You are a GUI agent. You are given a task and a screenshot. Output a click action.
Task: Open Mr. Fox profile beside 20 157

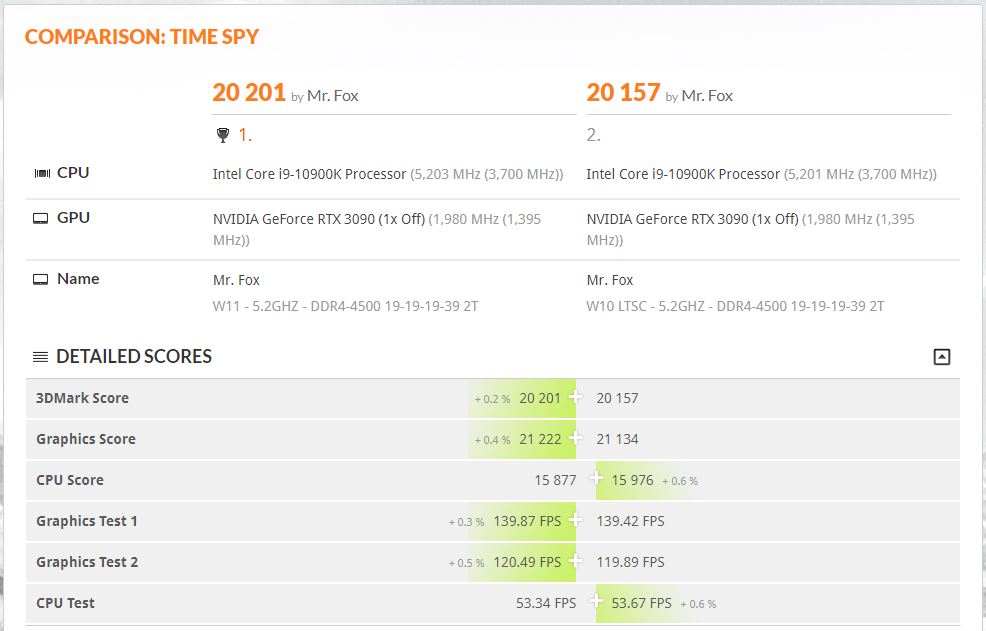pyautogui.click(x=707, y=96)
